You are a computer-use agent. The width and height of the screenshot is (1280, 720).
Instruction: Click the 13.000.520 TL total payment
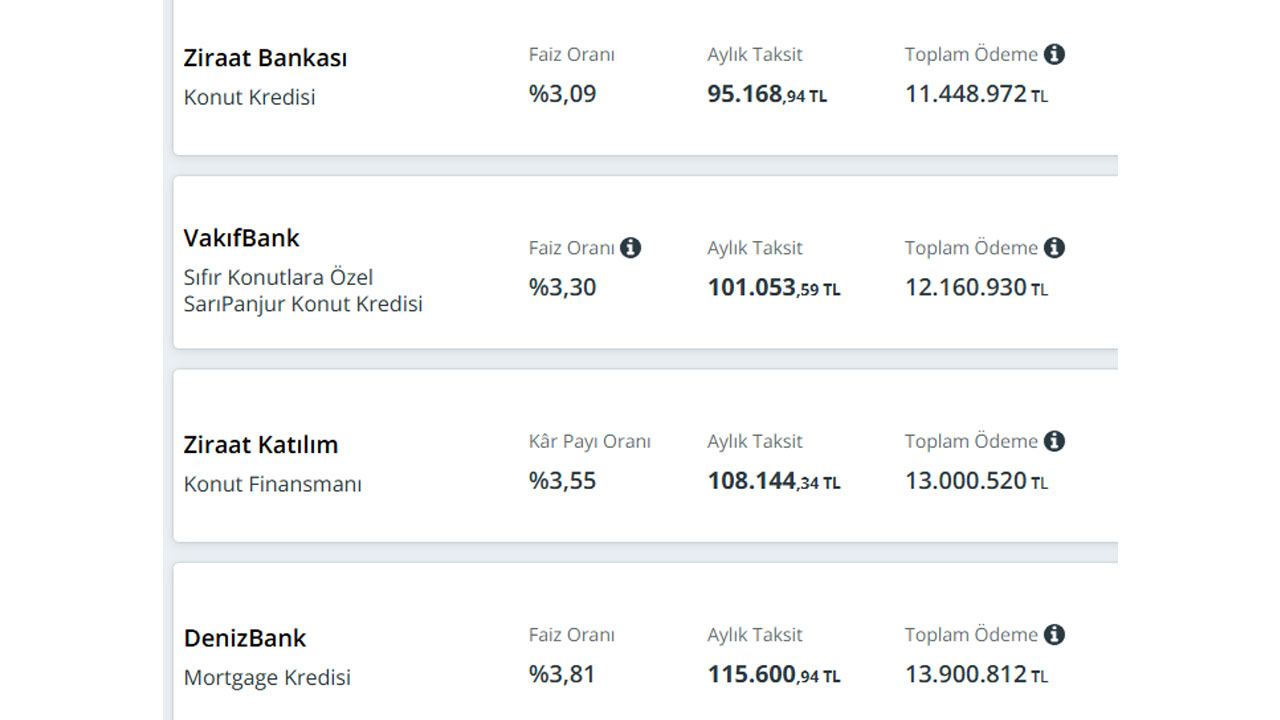[977, 481]
